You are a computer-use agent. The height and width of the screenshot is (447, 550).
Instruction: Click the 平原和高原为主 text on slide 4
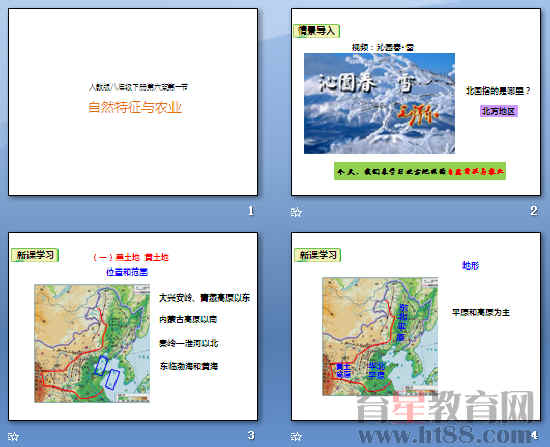[481, 312]
